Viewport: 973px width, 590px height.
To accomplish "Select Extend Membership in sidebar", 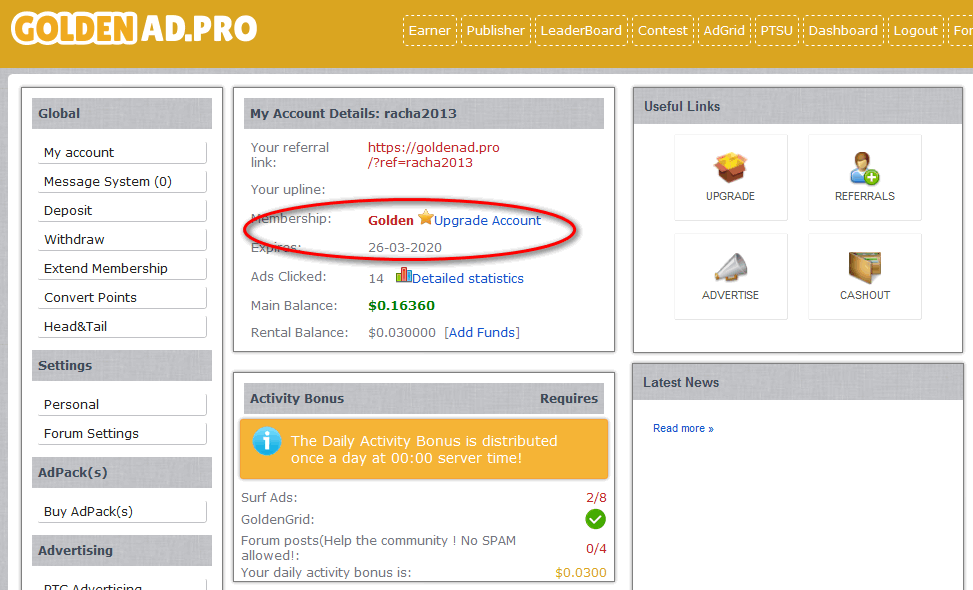I will pos(122,269).
